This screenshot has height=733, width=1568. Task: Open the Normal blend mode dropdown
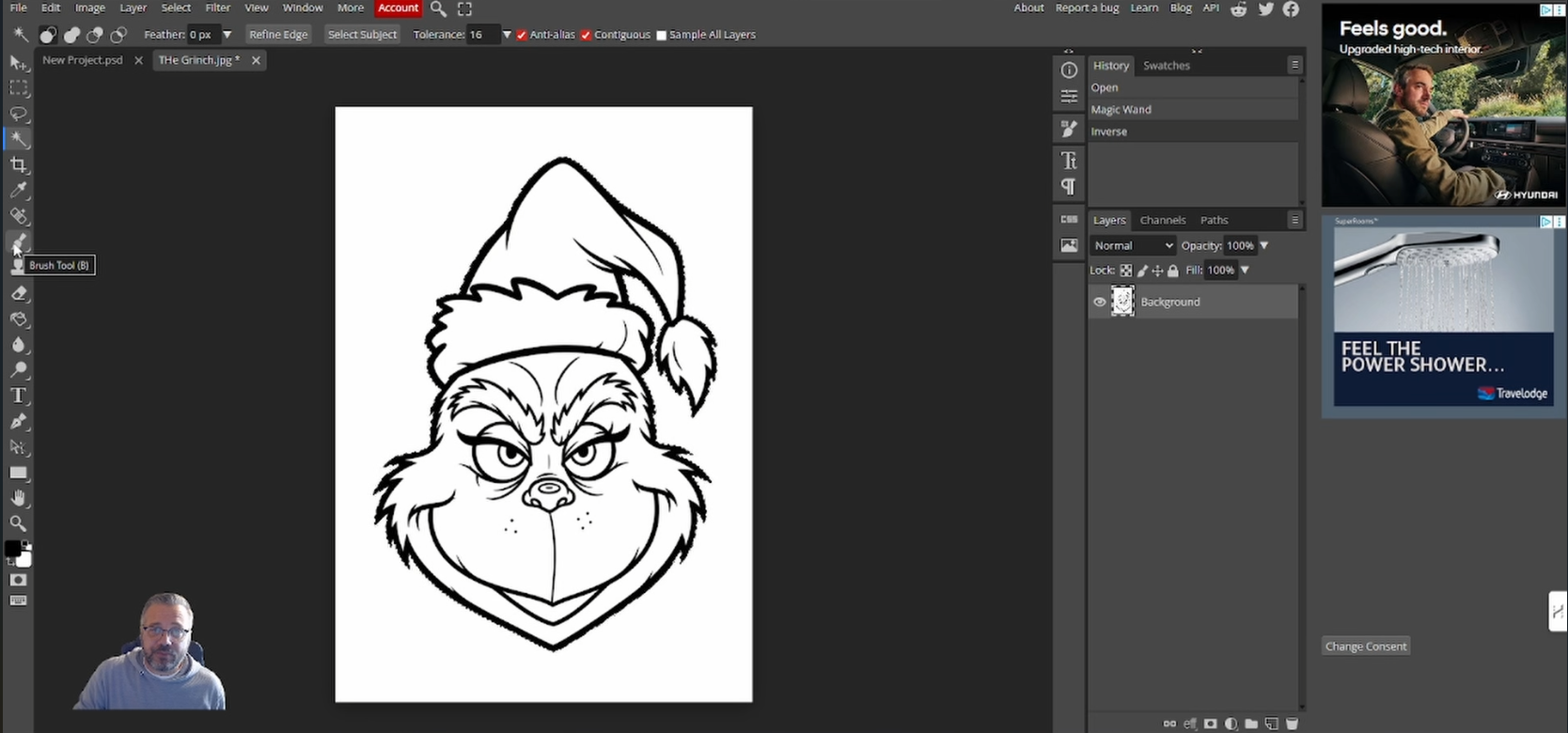1132,245
